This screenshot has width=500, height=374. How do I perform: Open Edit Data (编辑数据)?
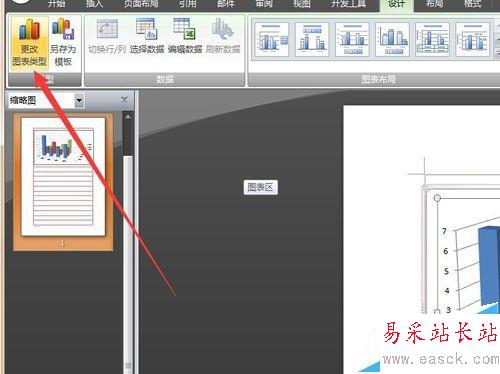tap(185, 37)
